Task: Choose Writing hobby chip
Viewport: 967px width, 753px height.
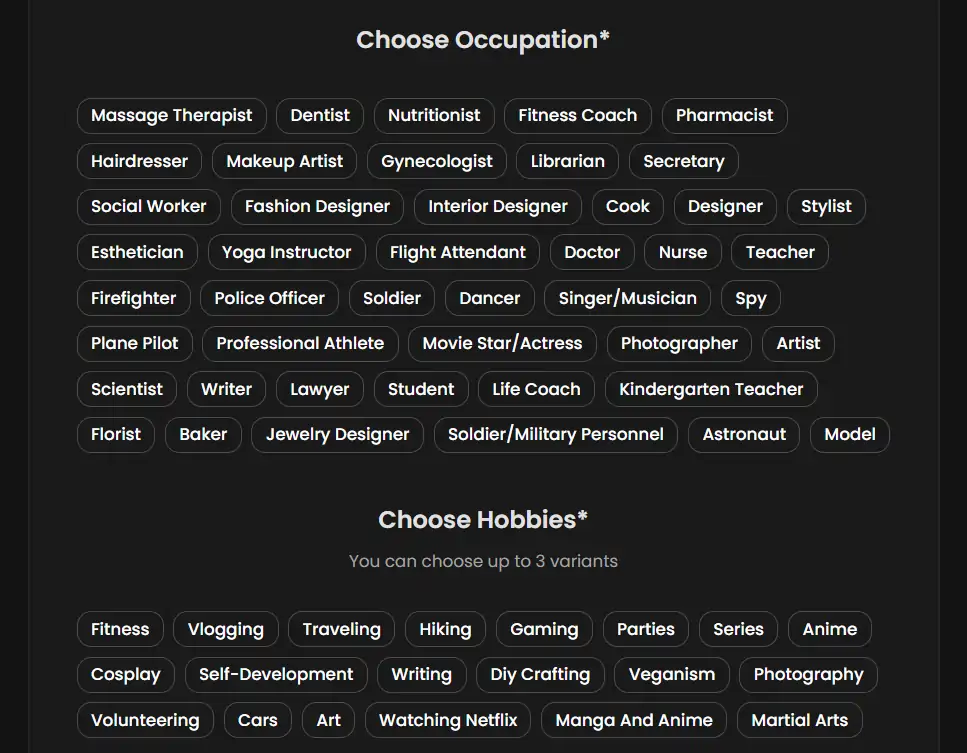Action: point(421,675)
